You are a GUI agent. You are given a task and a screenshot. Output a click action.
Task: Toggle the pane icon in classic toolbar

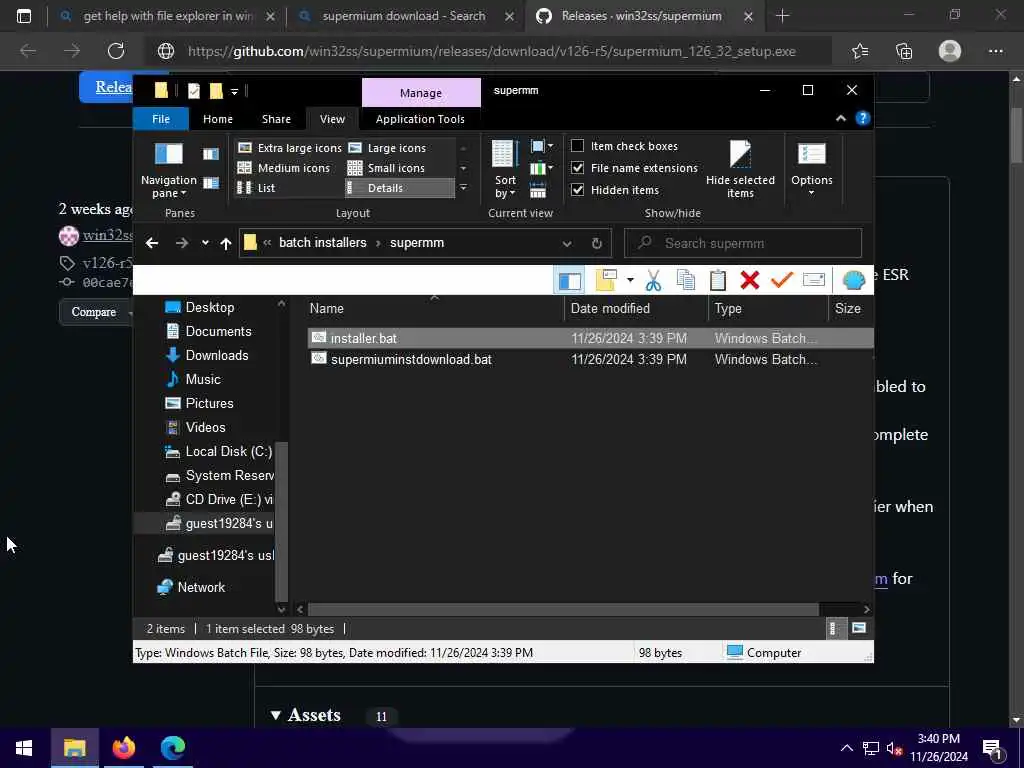[x=569, y=281]
